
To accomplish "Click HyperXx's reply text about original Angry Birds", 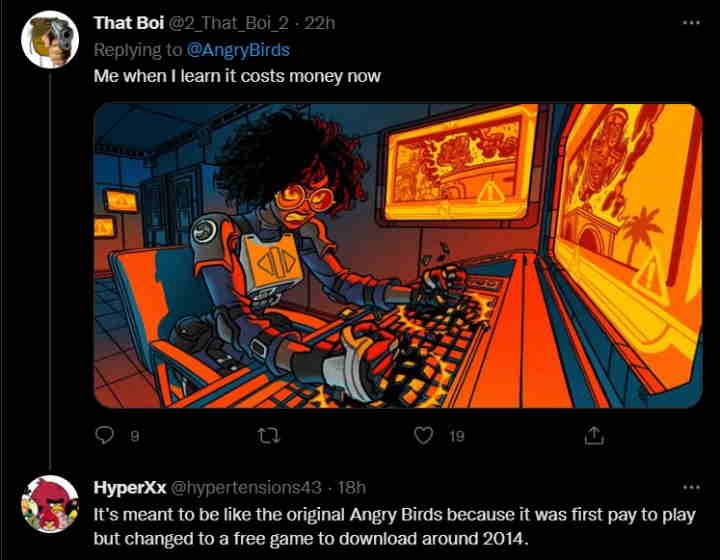I will click(x=395, y=526).
